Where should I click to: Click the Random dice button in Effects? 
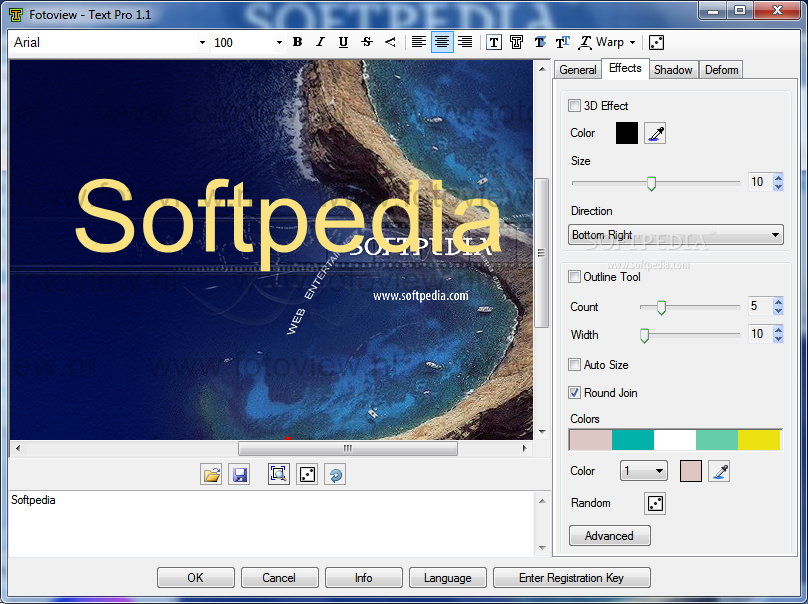click(x=655, y=504)
